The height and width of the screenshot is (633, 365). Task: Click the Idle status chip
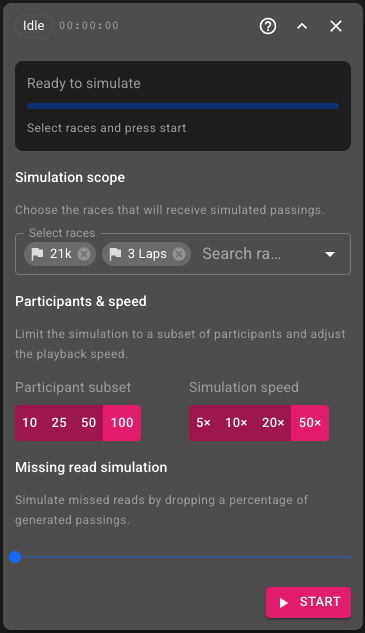coord(34,26)
